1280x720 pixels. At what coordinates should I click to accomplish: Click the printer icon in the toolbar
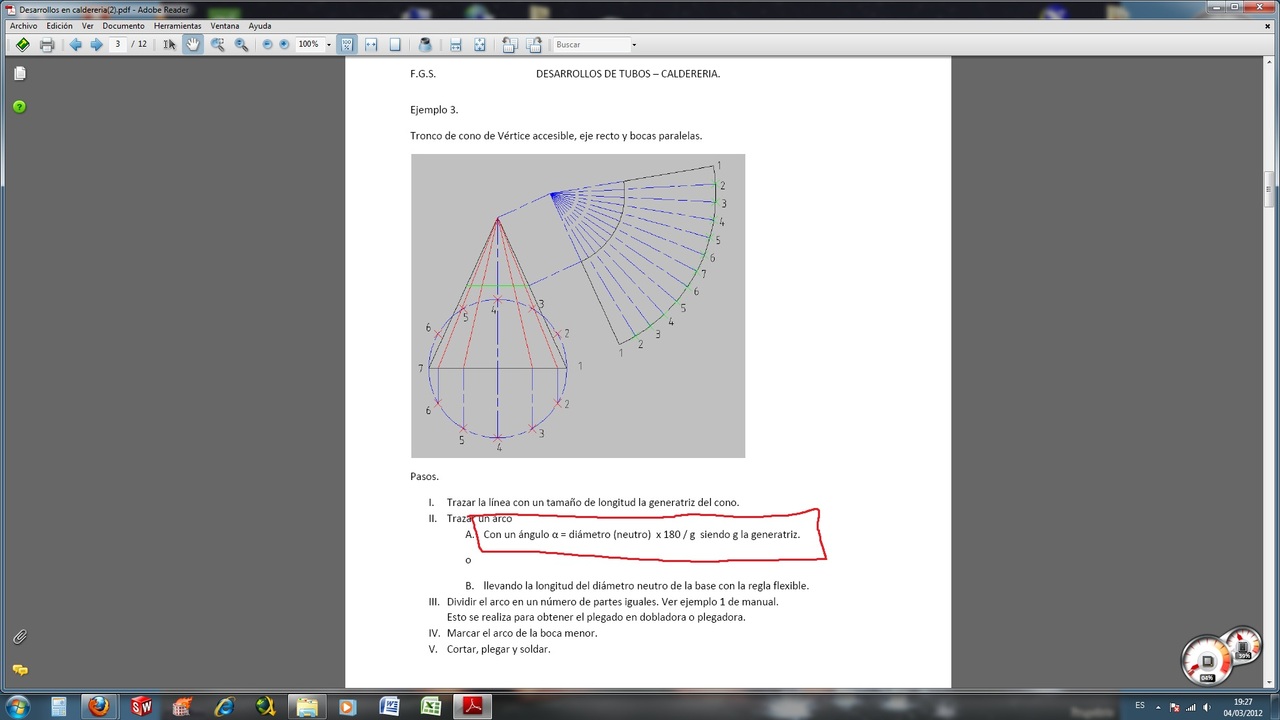click(47, 44)
